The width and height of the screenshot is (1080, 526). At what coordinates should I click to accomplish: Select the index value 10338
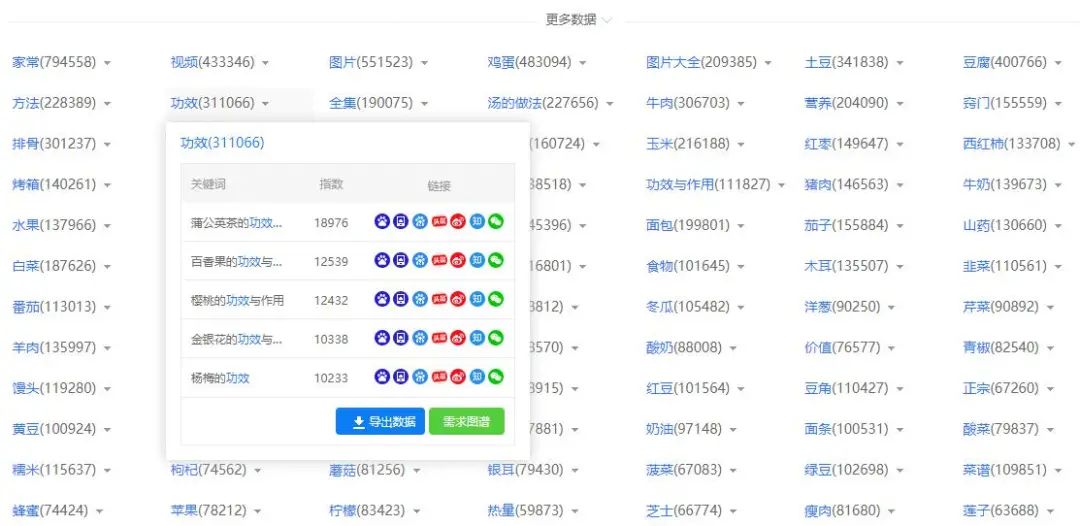tap(331, 339)
